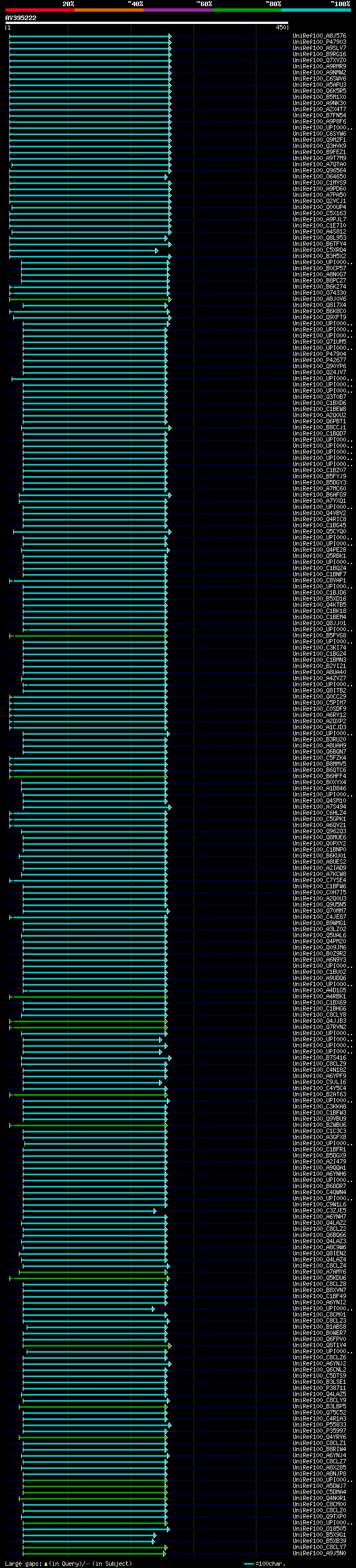Select hit label UniRef100_B5FVG8
This screenshot has height=1568, width=356.
(319, 635)
